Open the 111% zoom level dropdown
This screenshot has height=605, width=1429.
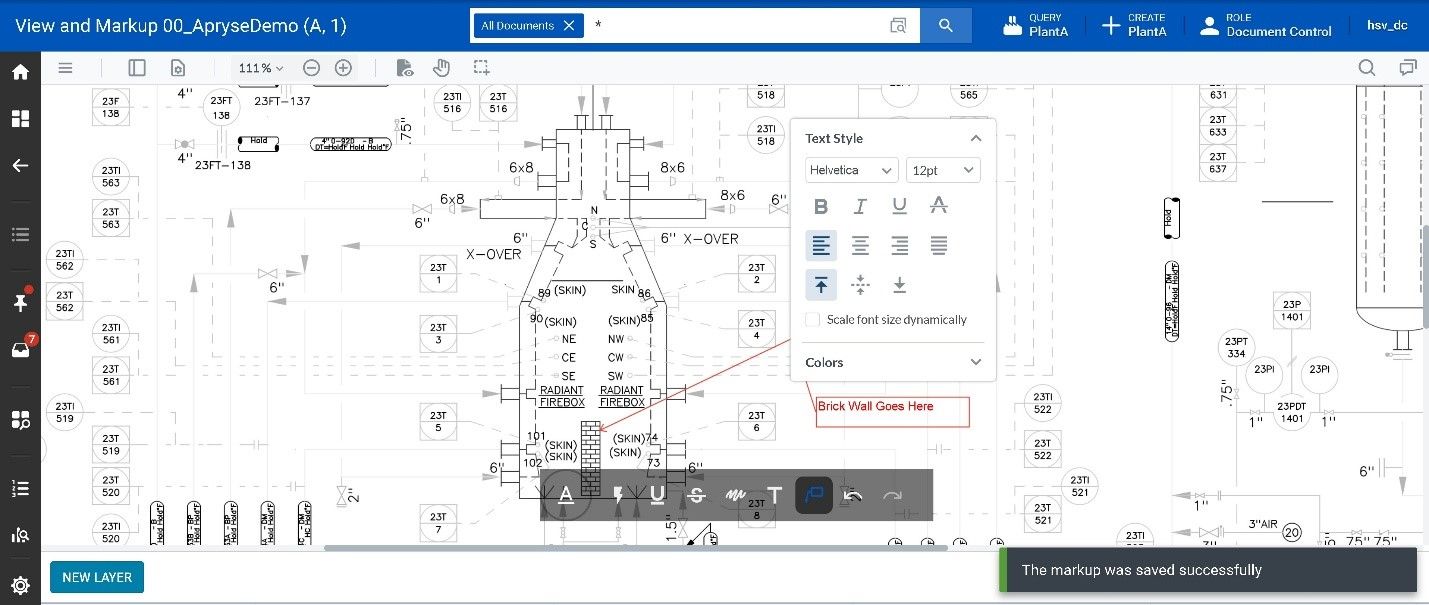(261, 68)
